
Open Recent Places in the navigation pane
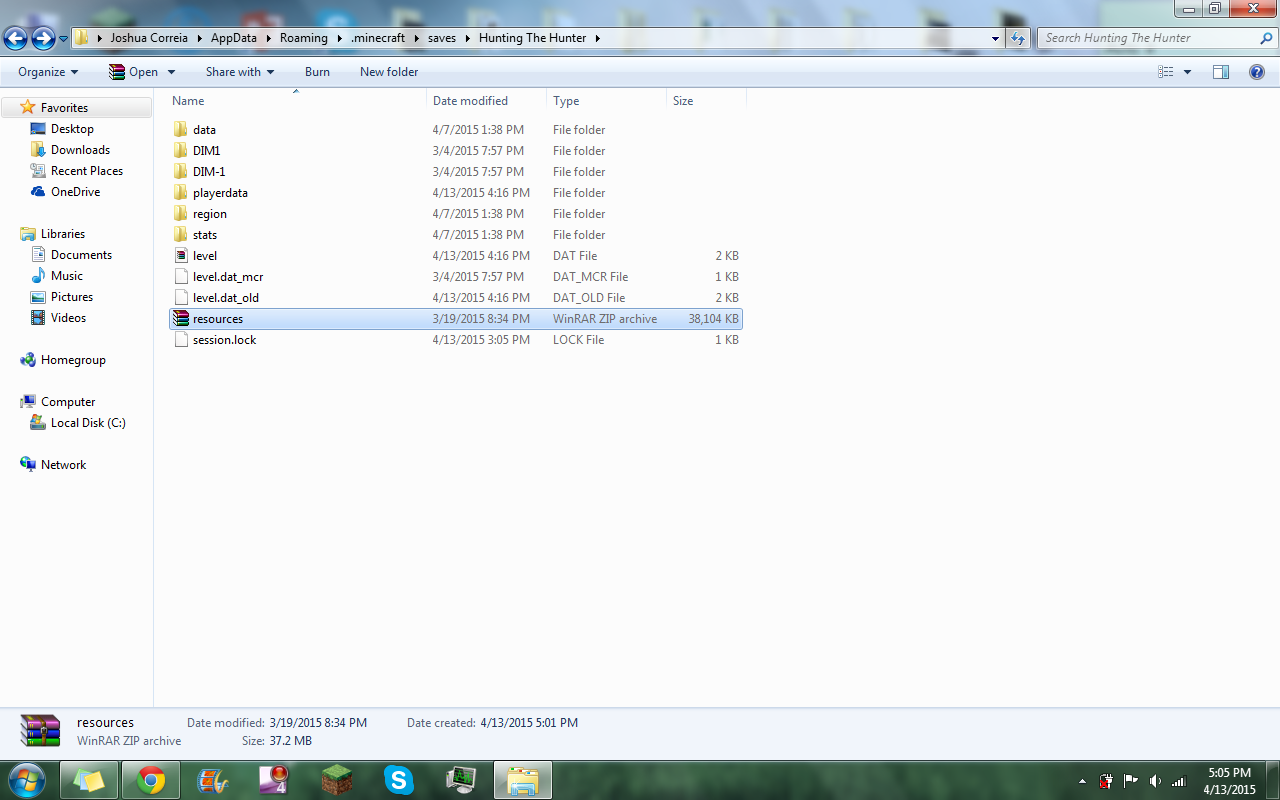pos(87,171)
